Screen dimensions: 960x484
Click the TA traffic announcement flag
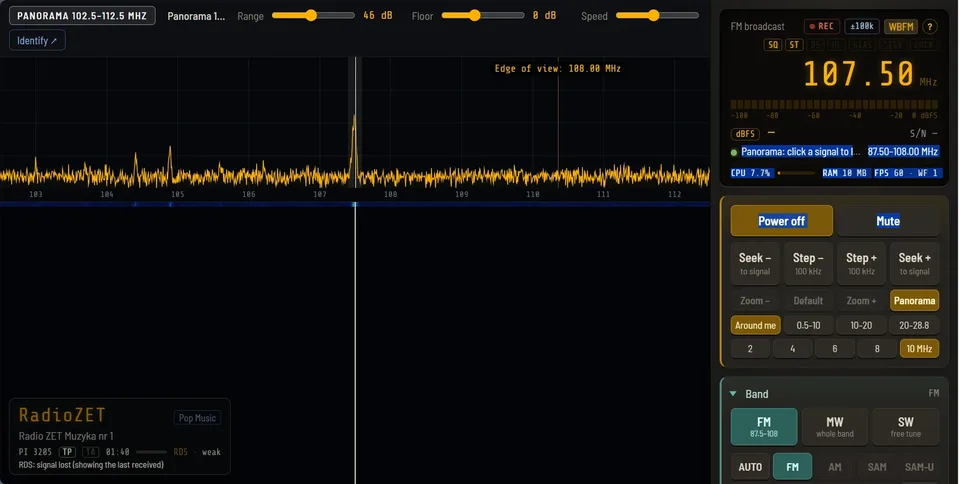(91, 452)
